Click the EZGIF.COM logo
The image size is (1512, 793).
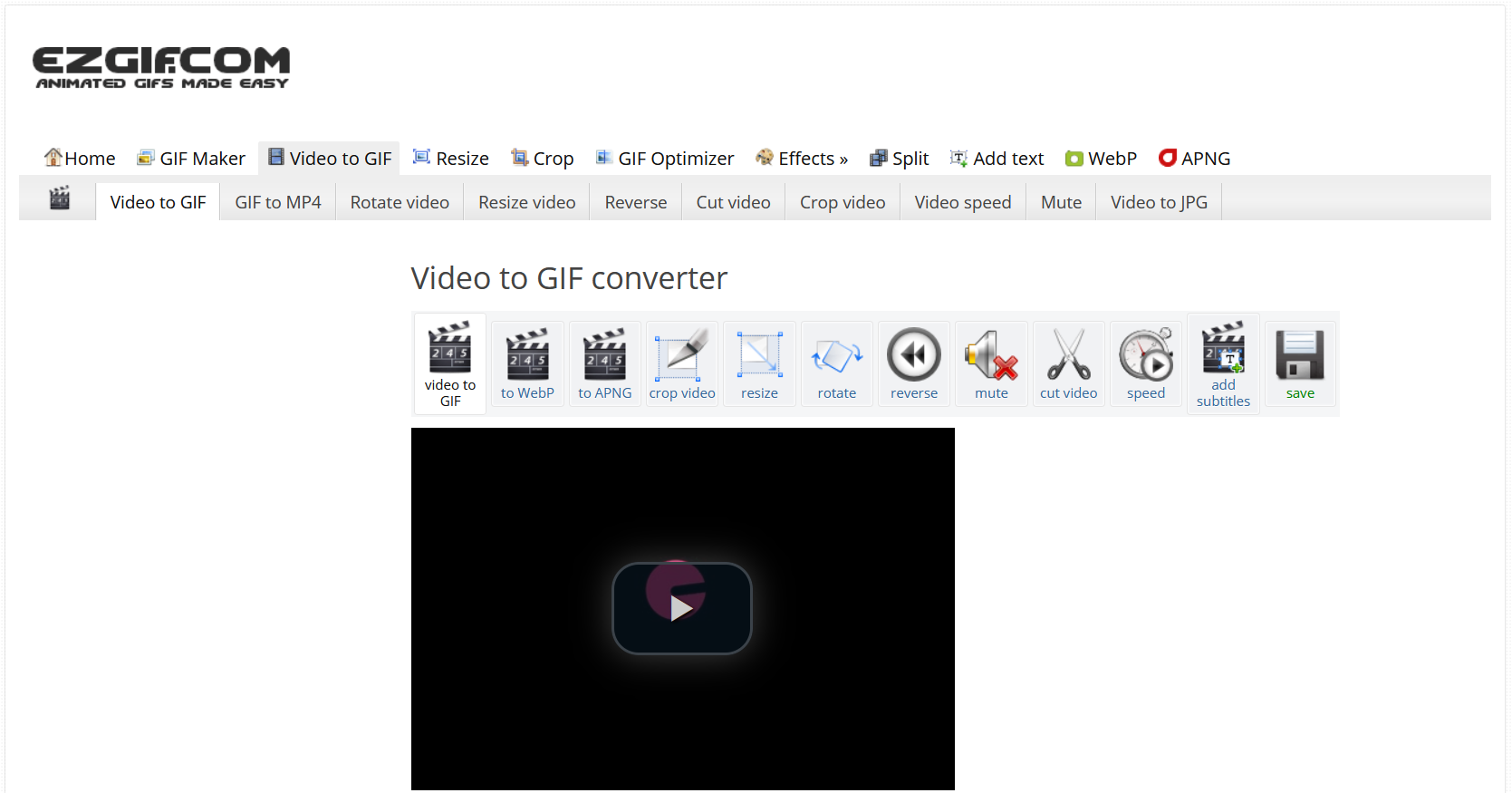(x=161, y=68)
